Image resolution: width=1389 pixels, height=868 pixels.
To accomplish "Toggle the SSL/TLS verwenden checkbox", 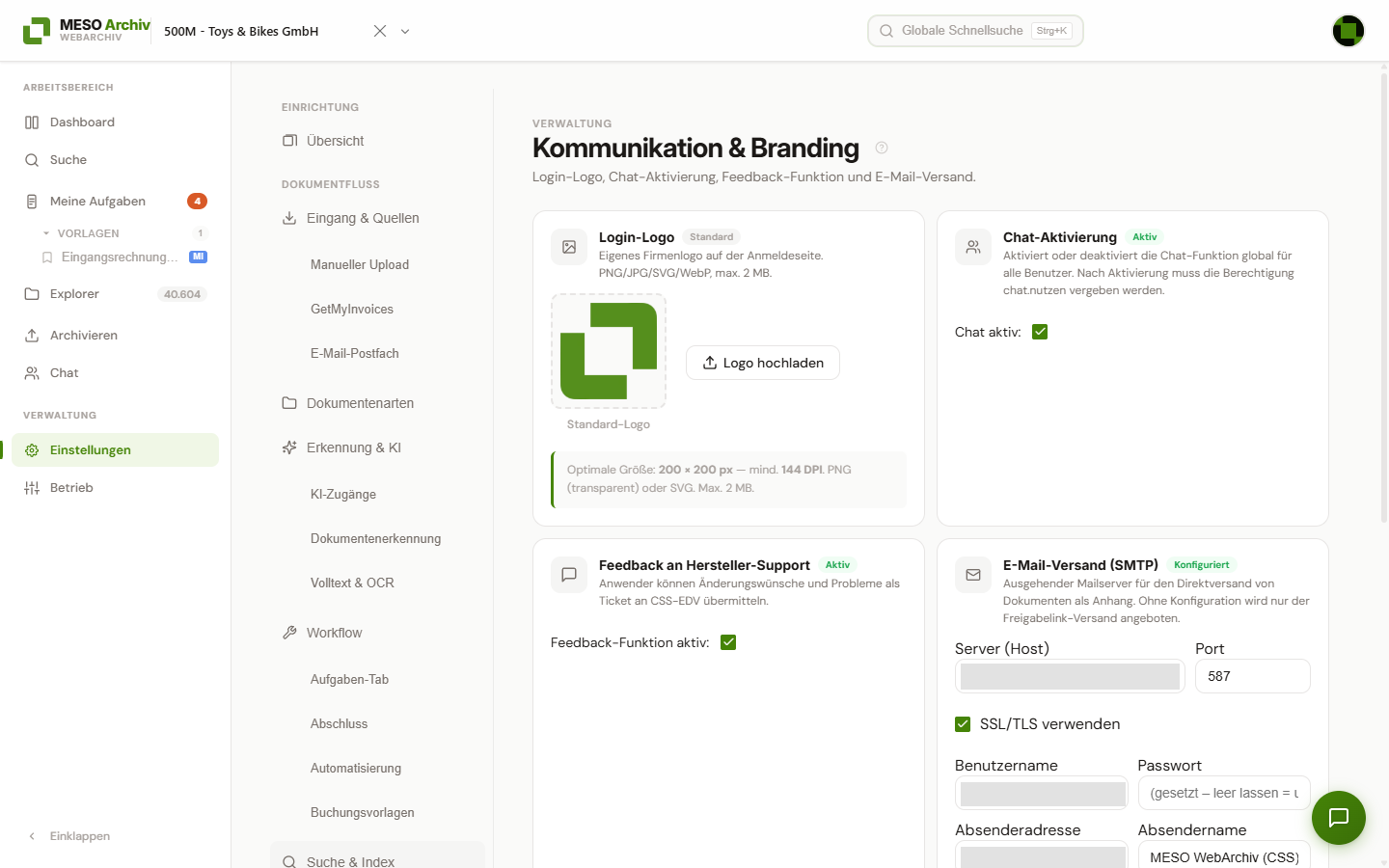I will click(963, 724).
